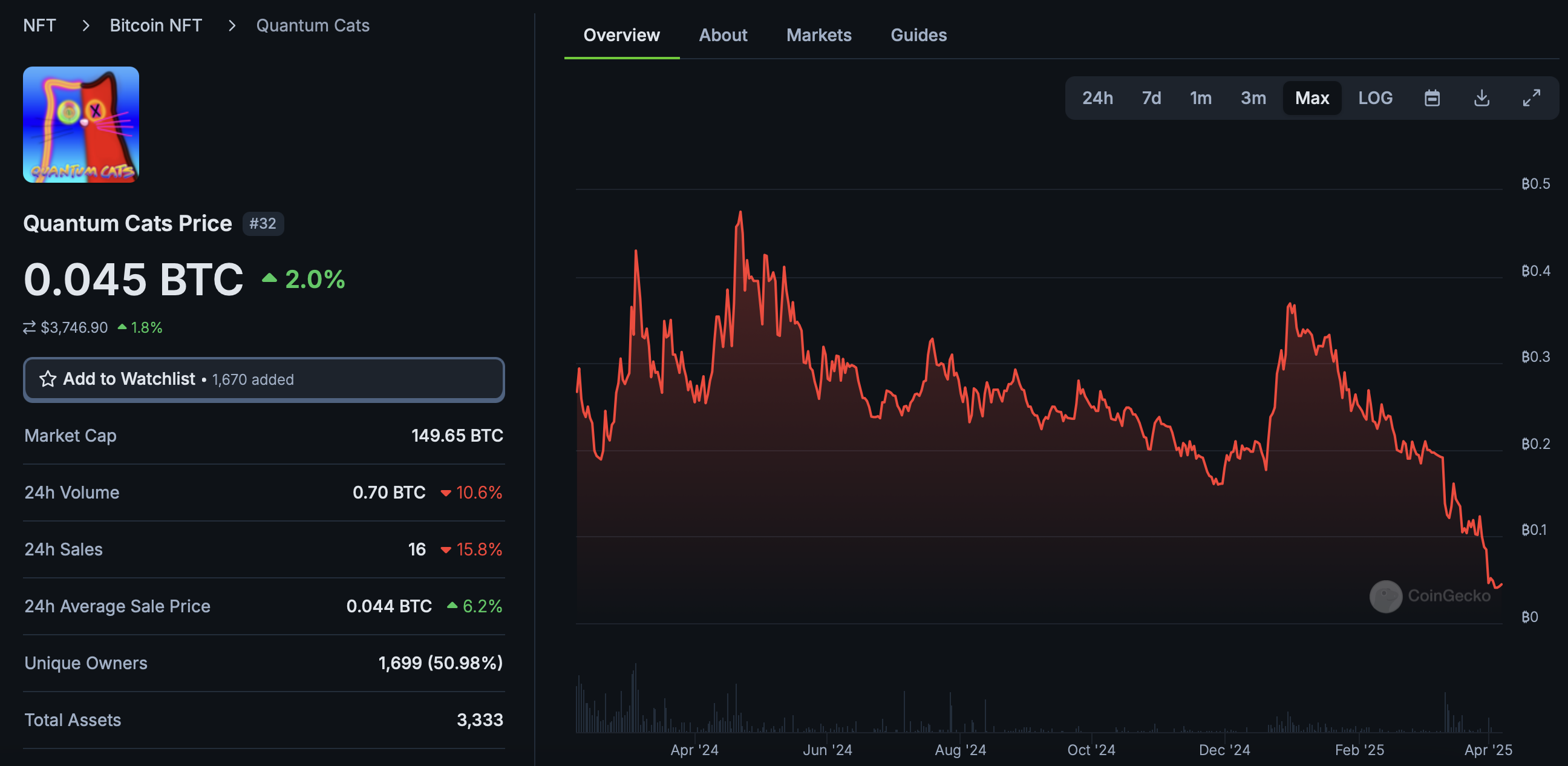Click the Market Cap value 149.65 BTC
Viewport: 1568px width, 766px height.
457,436
